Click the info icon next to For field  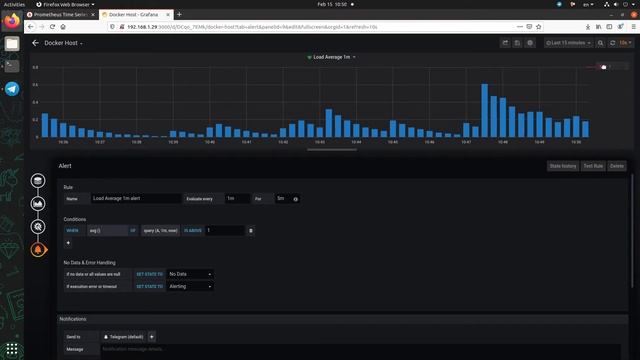click(x=296, y=199)
